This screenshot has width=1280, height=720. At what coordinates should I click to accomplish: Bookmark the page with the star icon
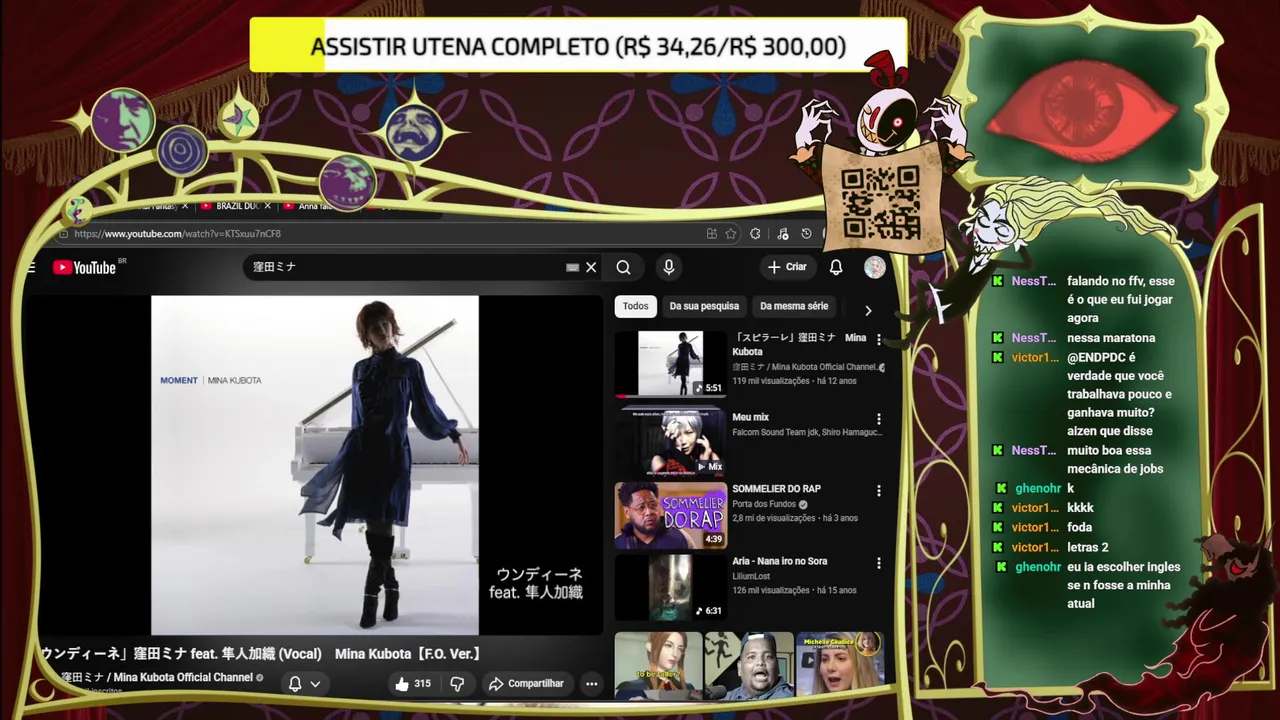[731, 234]
